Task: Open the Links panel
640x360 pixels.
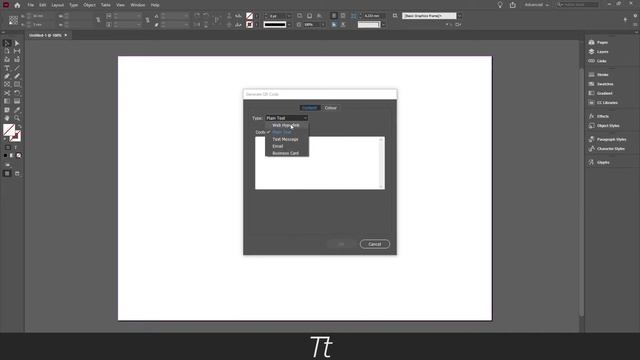Action: point(598,61)
